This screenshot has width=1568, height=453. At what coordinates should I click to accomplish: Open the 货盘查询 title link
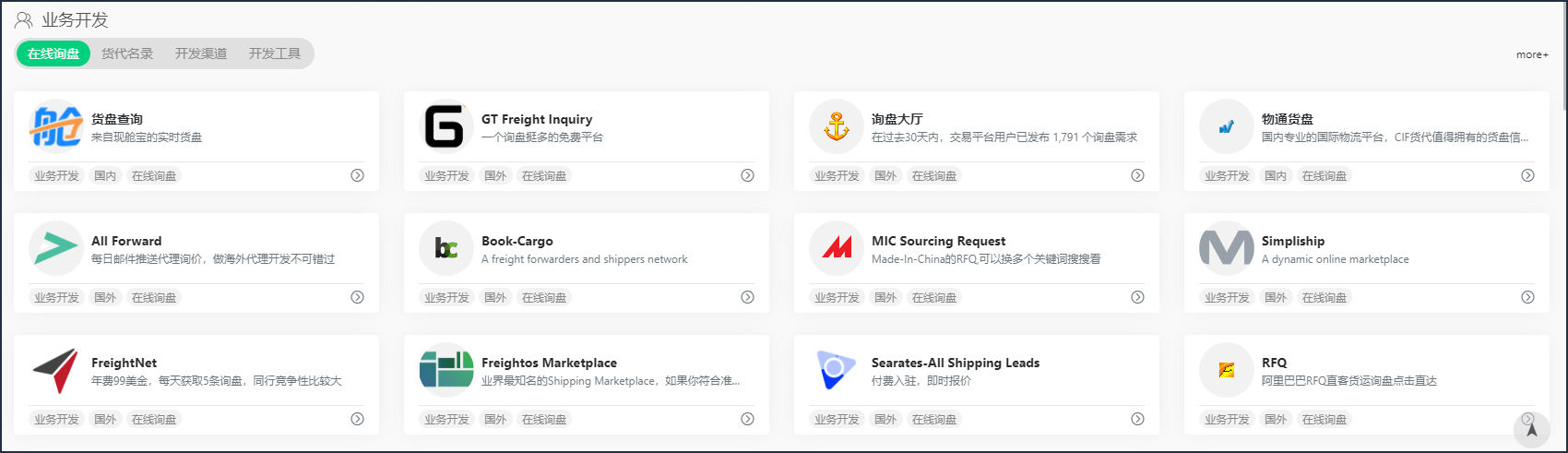pos(117,119)
